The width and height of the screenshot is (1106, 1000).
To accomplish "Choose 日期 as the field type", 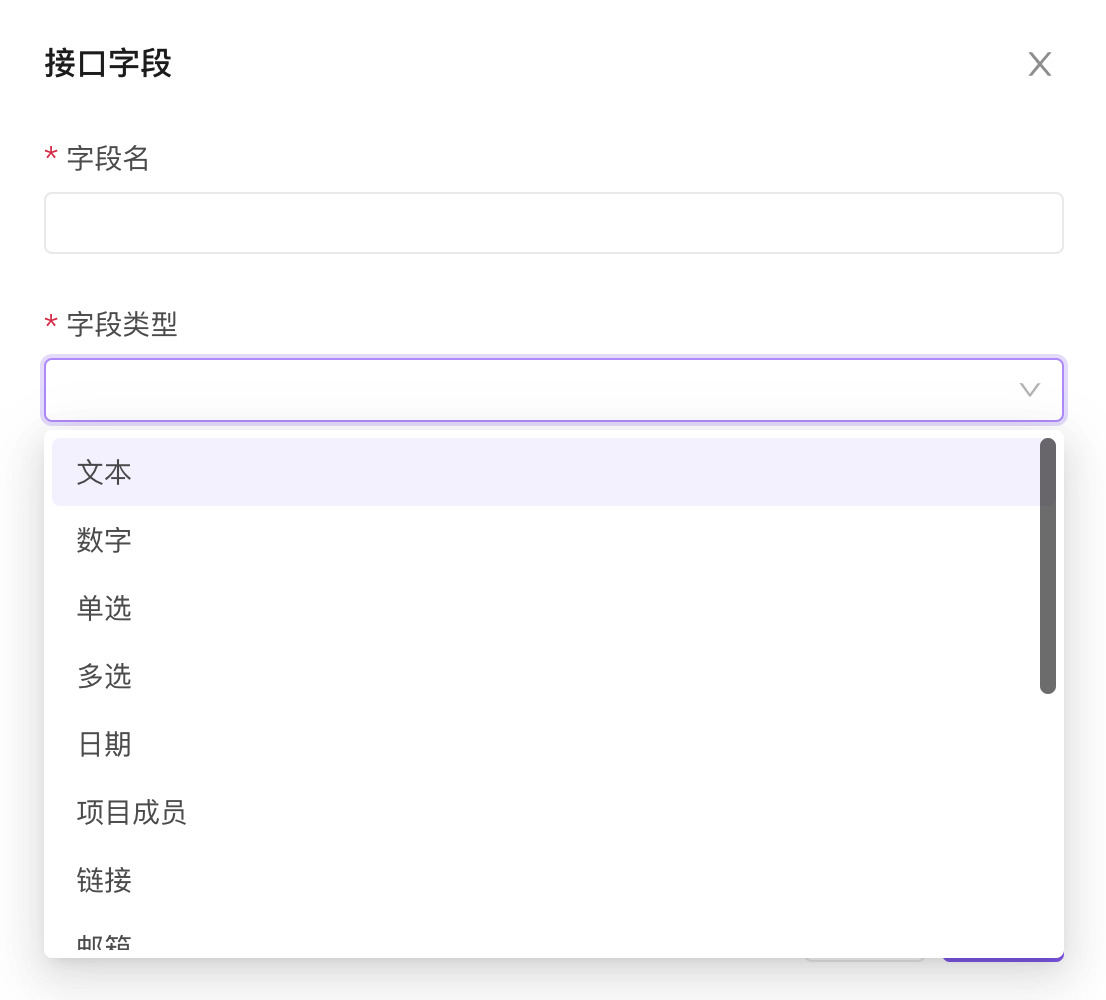I will [104, 745].
